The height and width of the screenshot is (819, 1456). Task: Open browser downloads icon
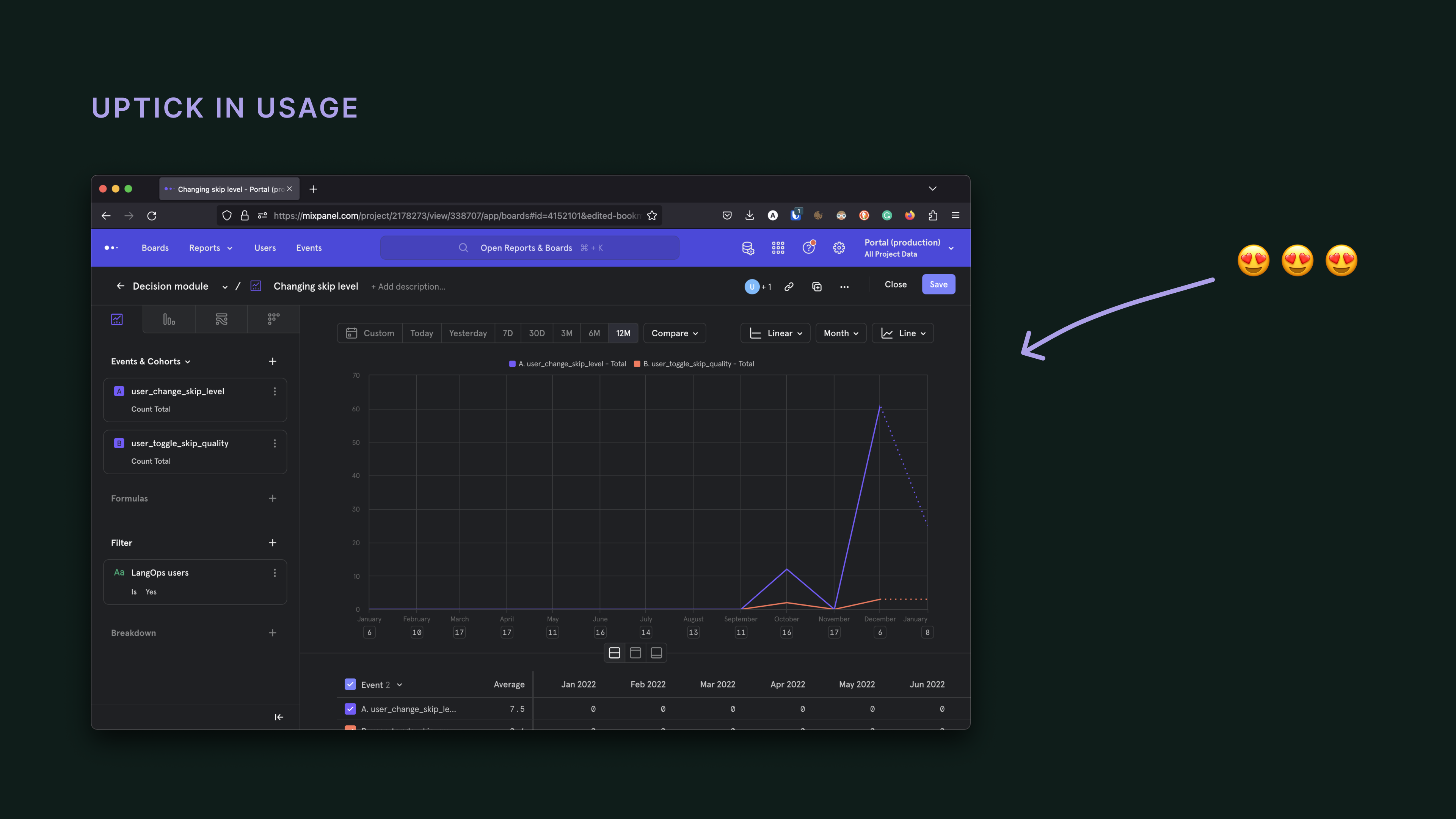(750, 215)
